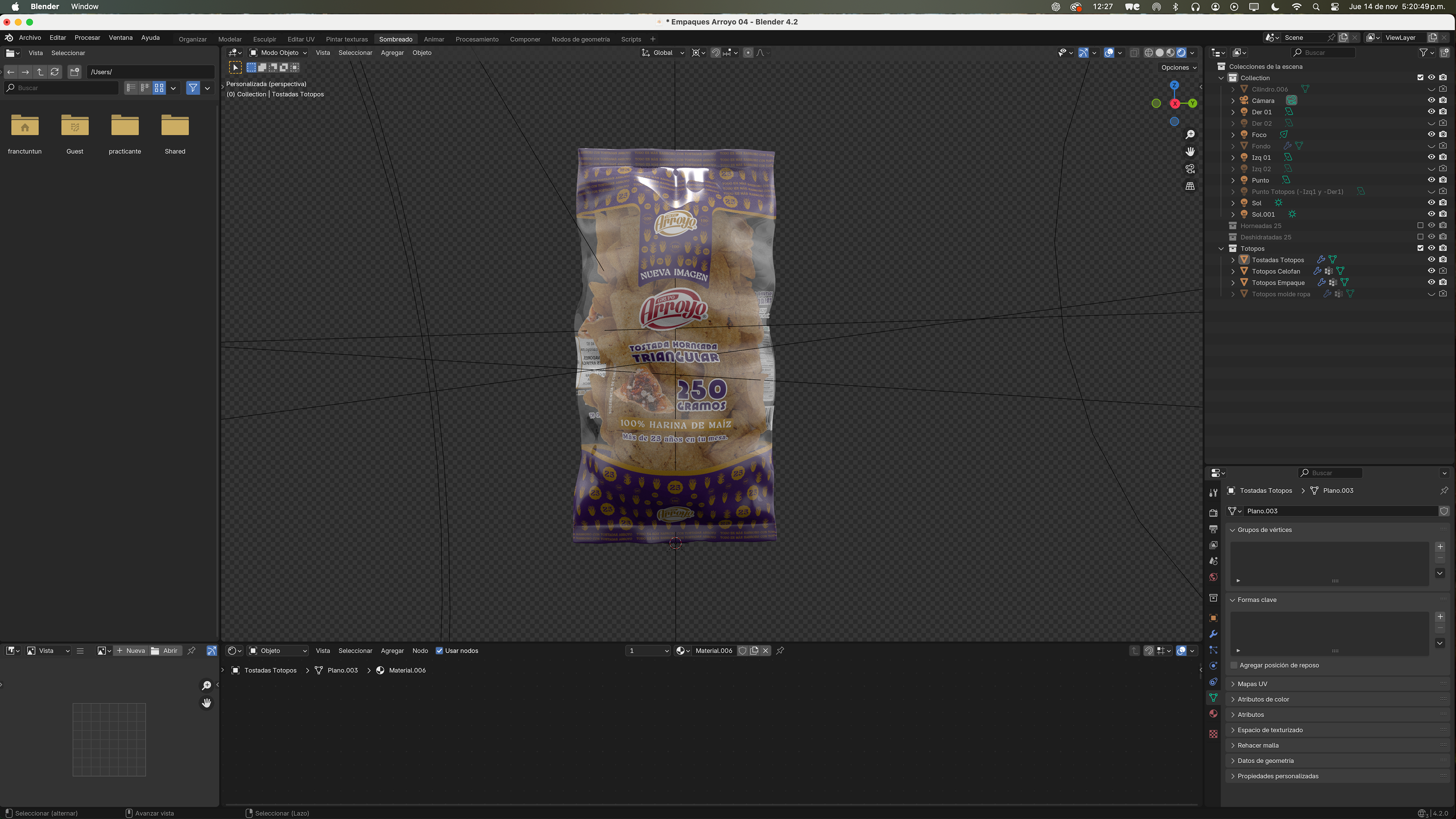This screenshot has width=1456, height=819.
Task: Switch to Editar UV workspace tab
Action: click(x=301, y=39)
